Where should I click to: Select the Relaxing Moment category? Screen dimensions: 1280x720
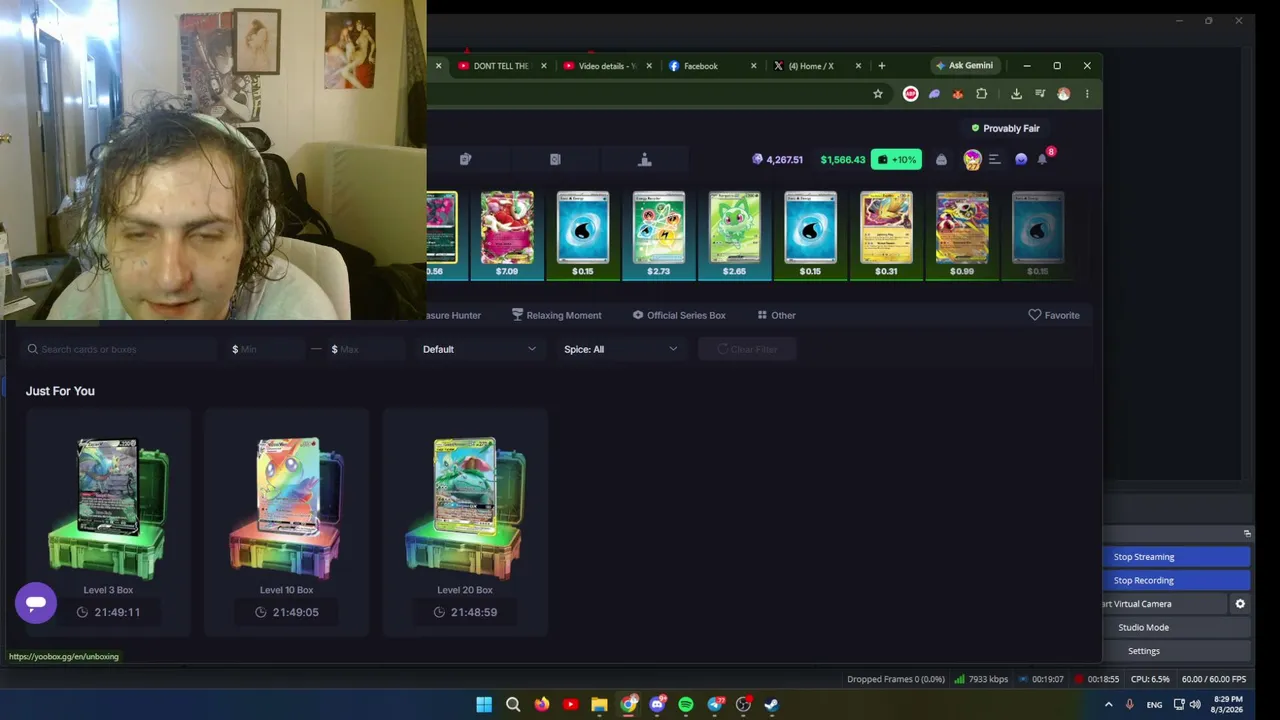556,315
